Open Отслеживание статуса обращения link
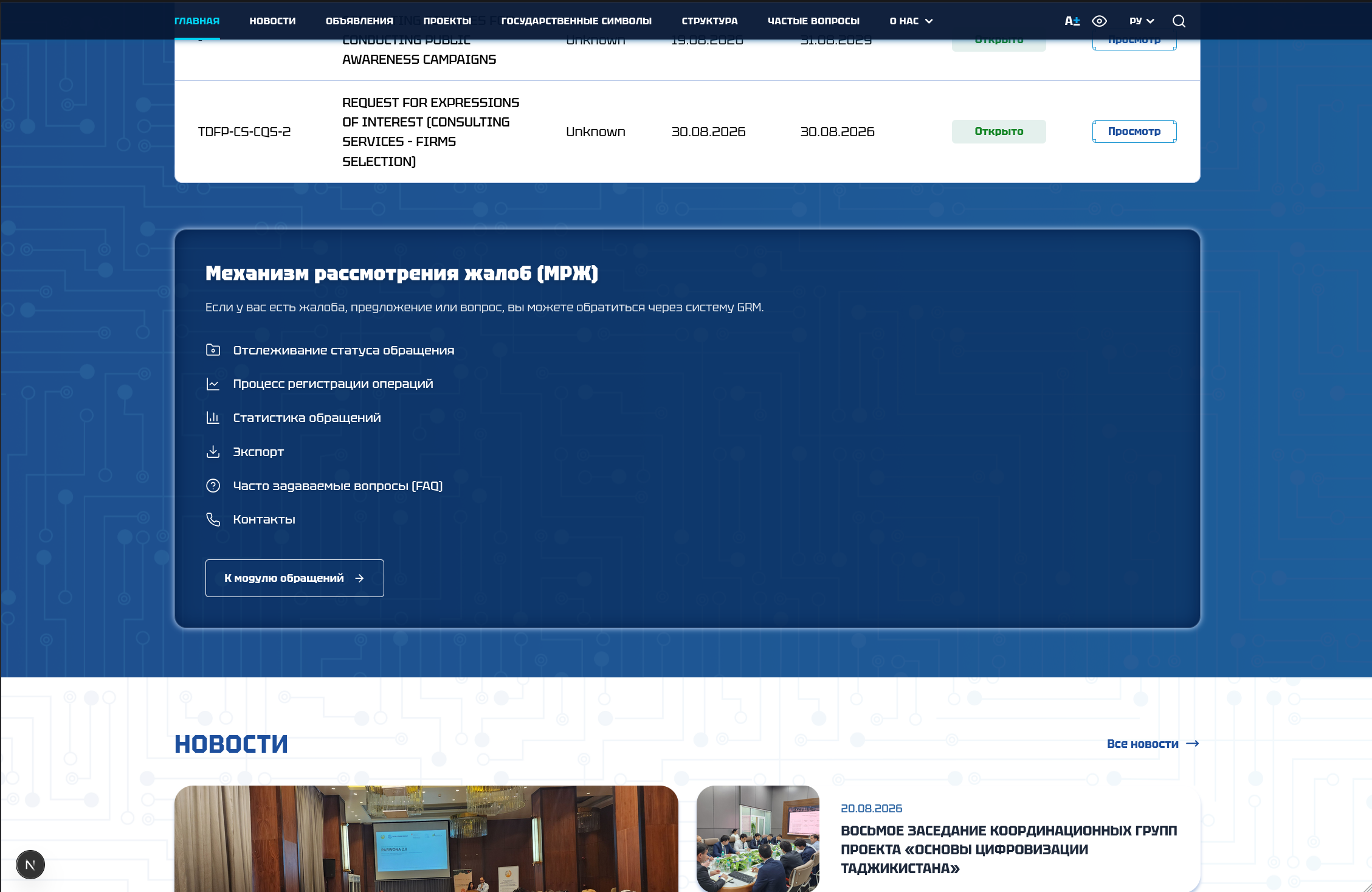1372x892 pixels. (x=343, y=350)
